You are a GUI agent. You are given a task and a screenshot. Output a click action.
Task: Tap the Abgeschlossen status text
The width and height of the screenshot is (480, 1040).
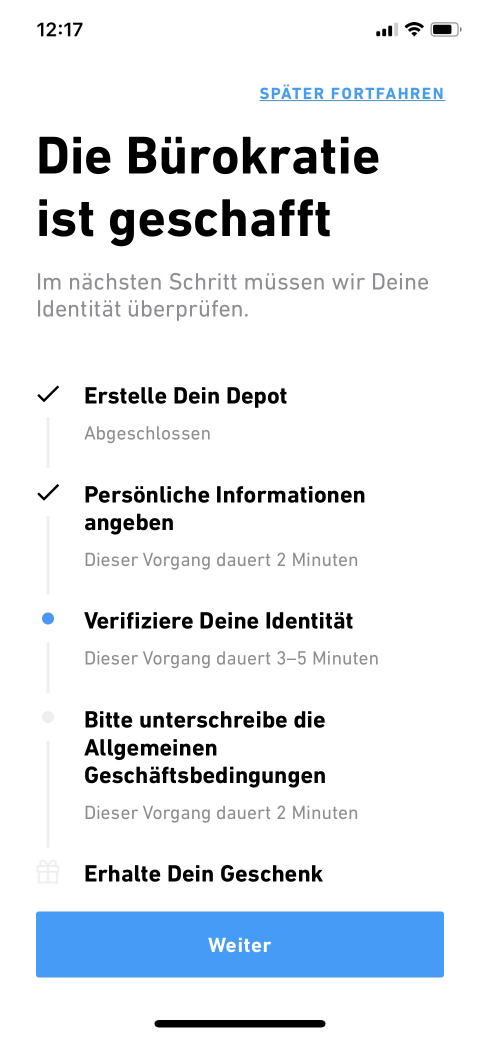147,434
